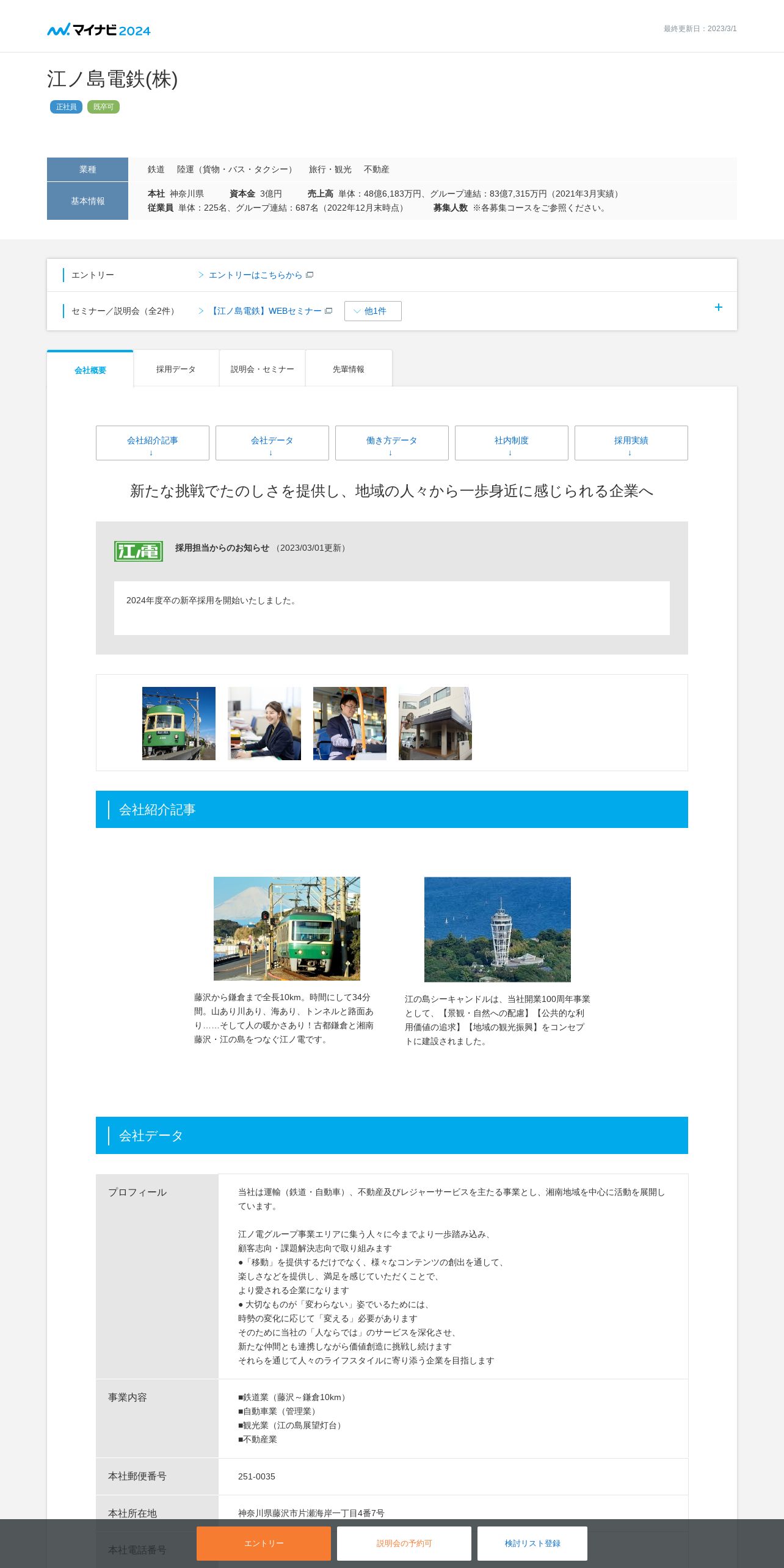Click the 正社員 badge

(x=66, y=107)
